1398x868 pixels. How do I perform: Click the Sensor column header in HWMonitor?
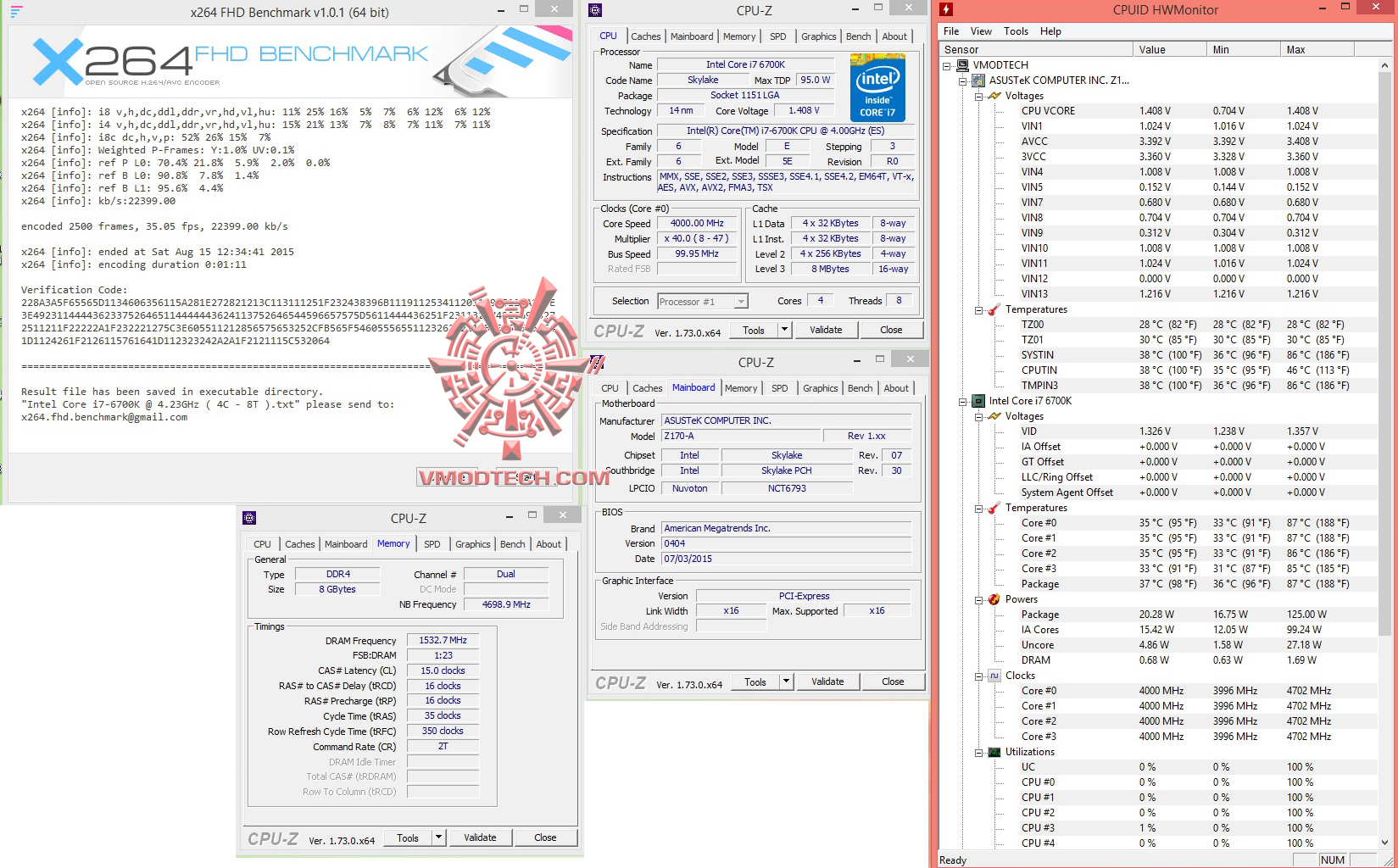pyautogui.click(x=1035, y=49)
